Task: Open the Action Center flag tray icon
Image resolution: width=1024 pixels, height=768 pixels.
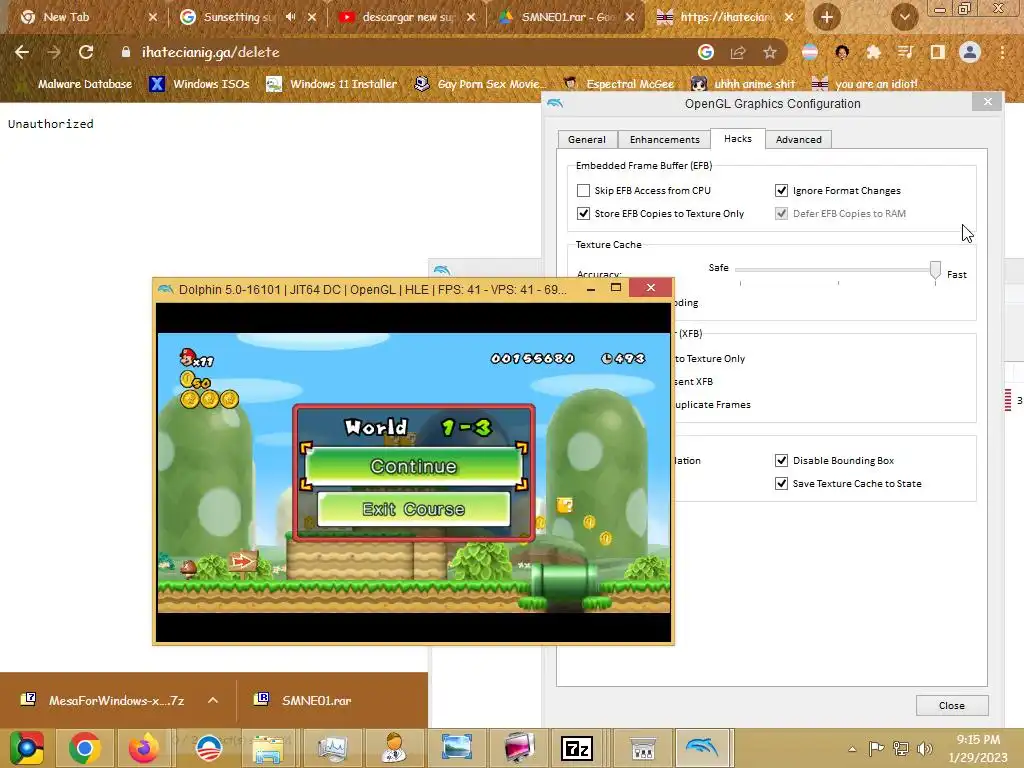Action: point(876,748)
